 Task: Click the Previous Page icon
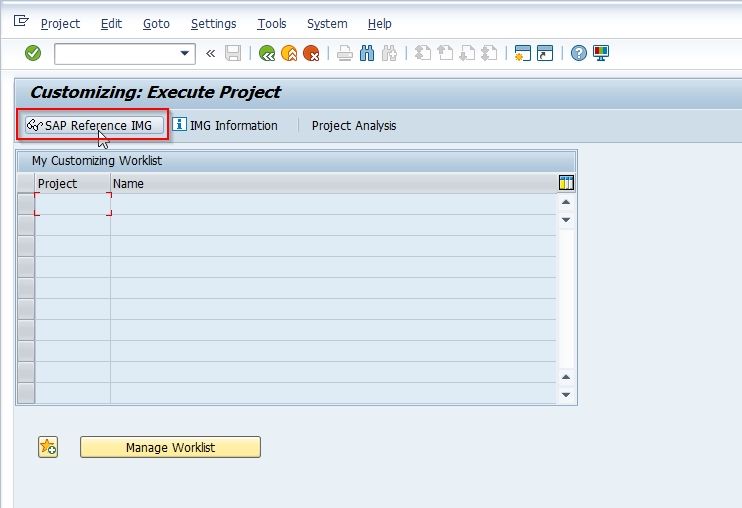coord(445,53)
